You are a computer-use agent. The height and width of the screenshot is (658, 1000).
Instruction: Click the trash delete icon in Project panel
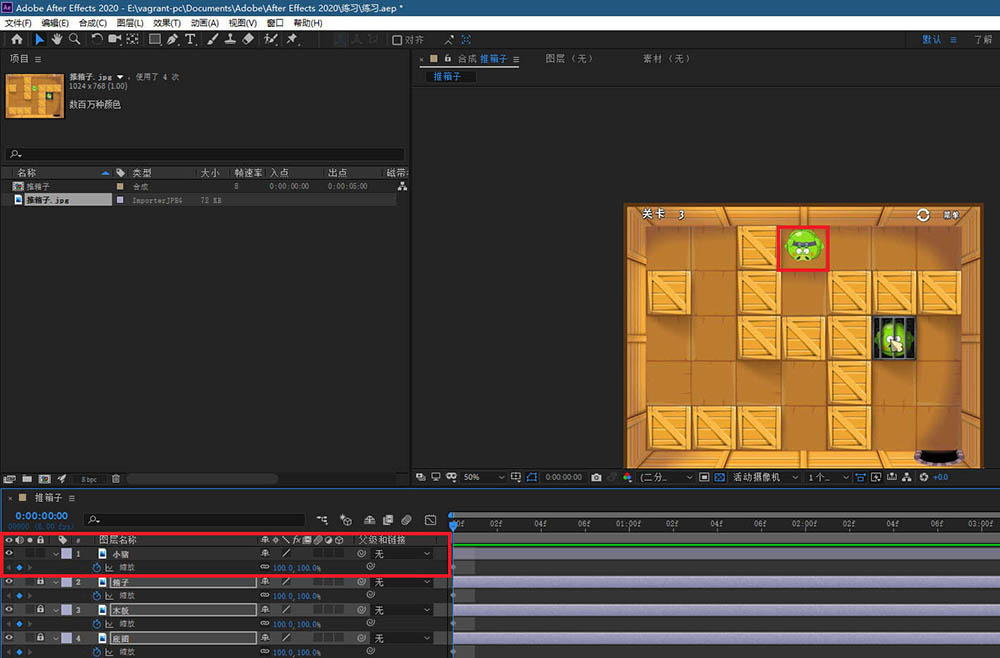(115, 479)
